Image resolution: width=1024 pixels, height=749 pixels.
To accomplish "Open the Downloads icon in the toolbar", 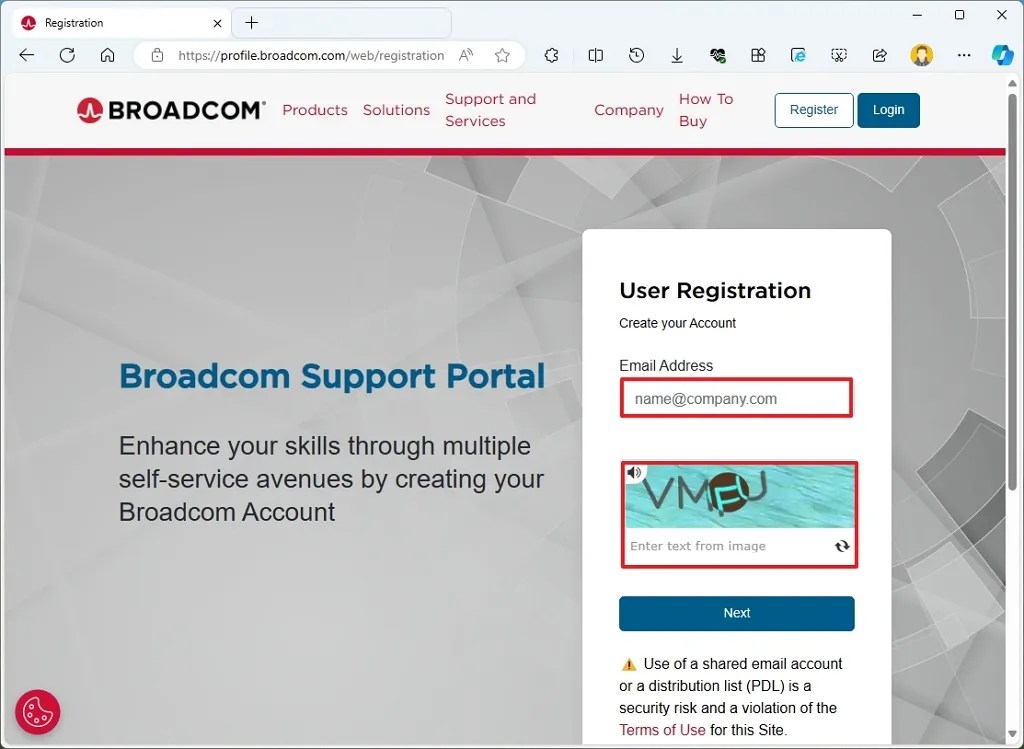I will [677, 55].
